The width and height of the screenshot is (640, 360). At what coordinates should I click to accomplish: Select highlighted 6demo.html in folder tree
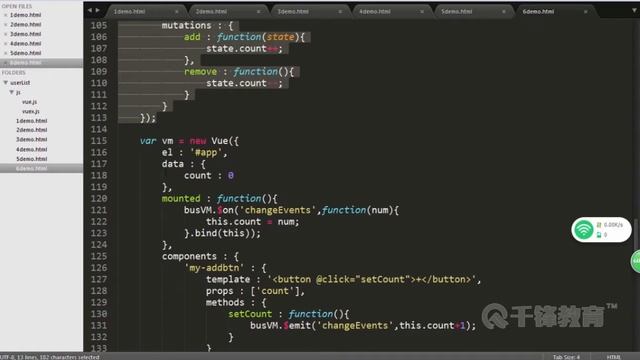pyautogui.click(x=31, y=169)
